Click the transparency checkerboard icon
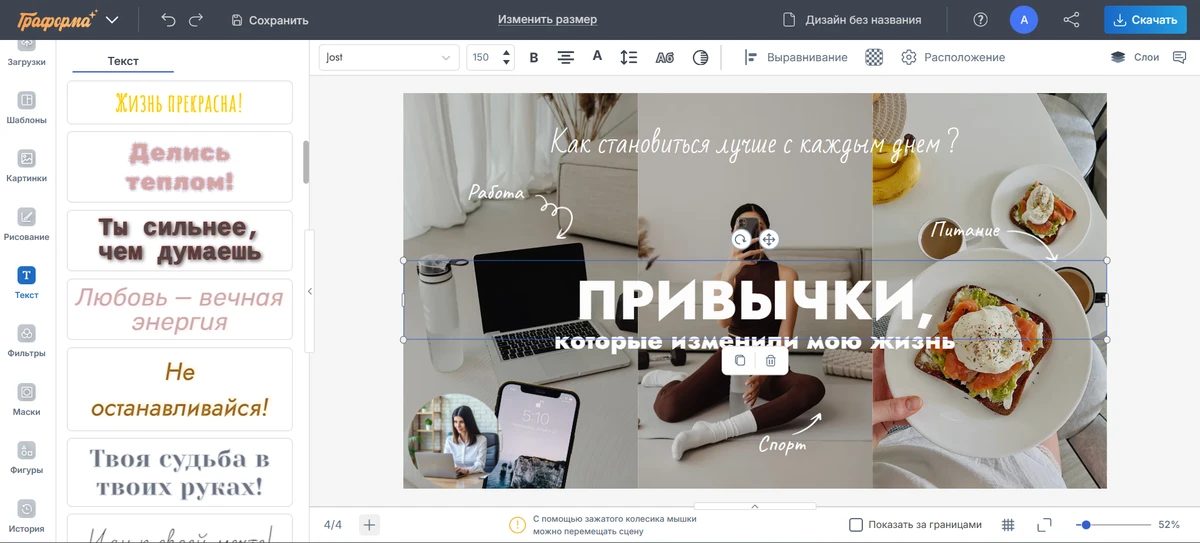1200x543 pixels. (874, 58)
